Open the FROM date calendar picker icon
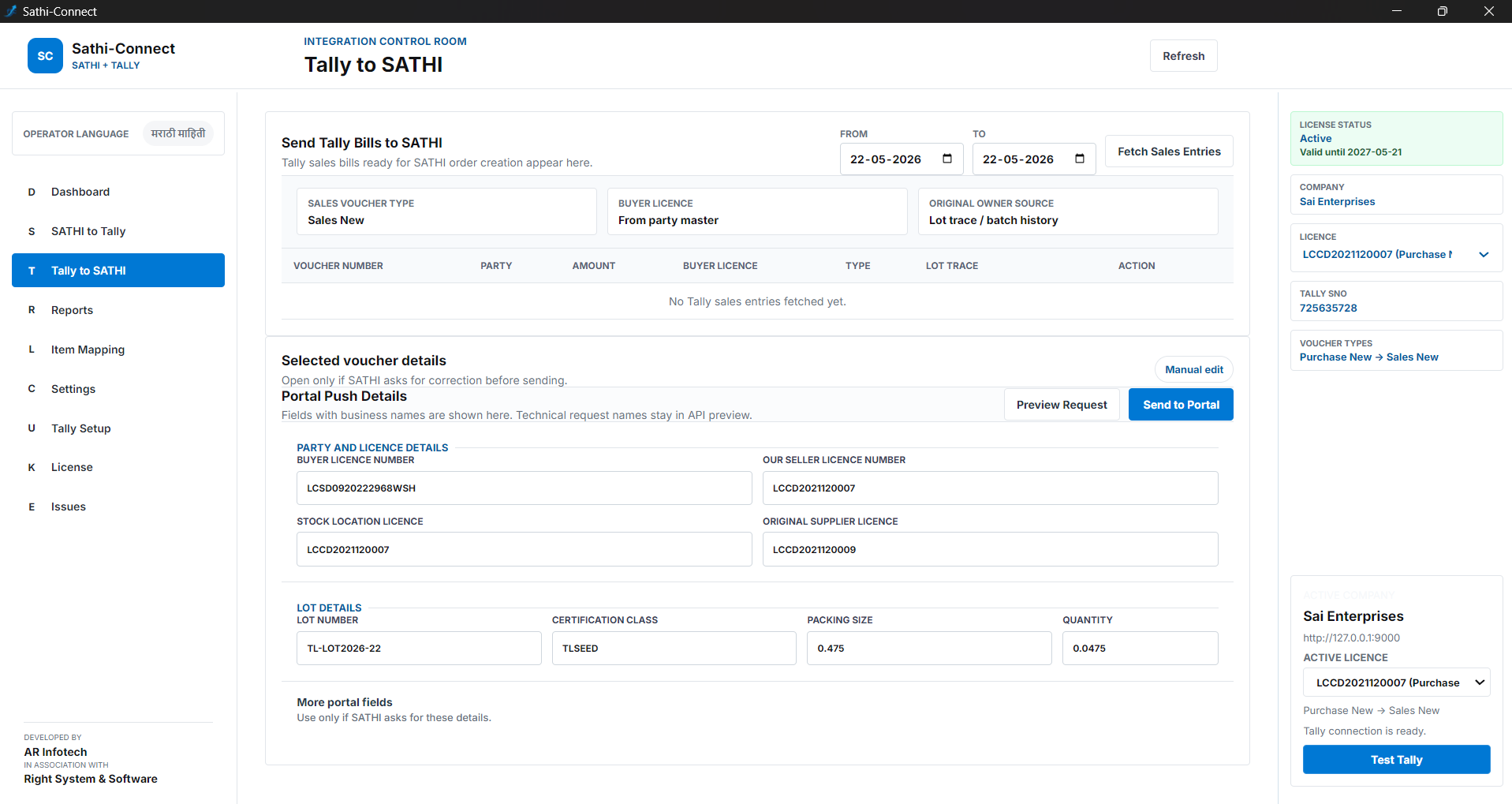This screenshot has width=1512, height=804. pyautogui.click(x=947, y=159)
